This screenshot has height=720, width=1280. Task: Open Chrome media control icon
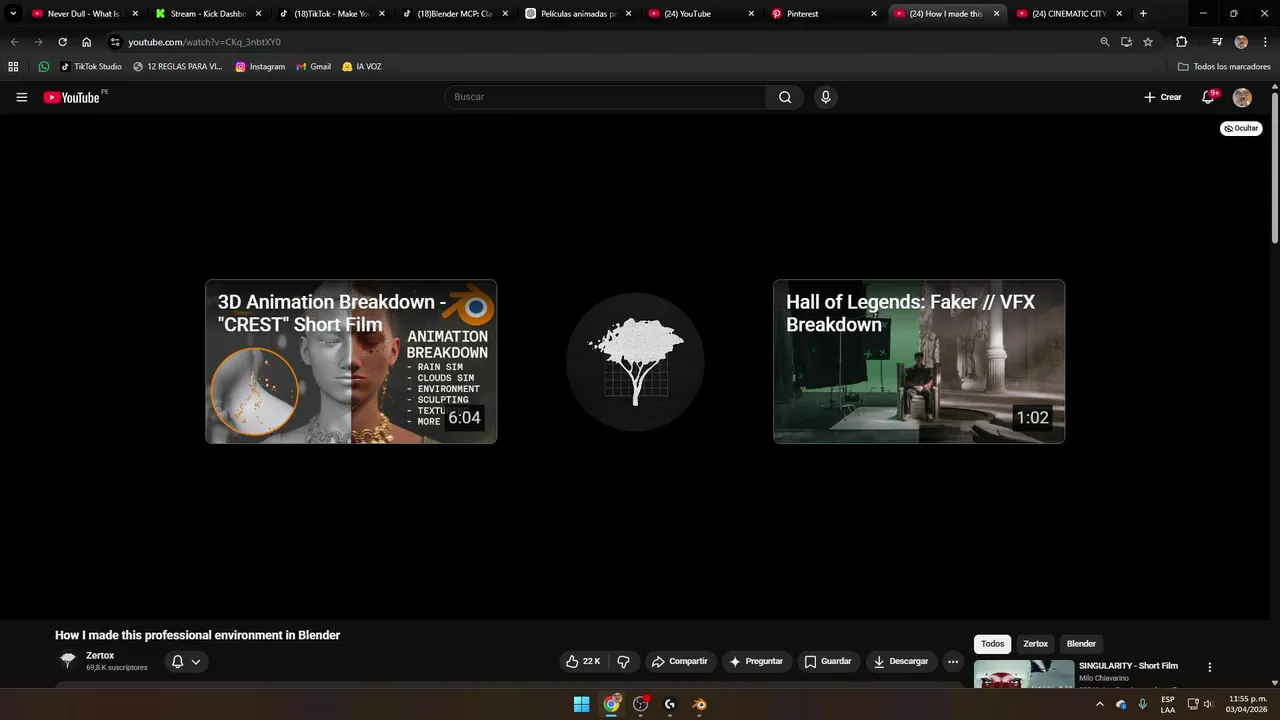(1217, 42)
